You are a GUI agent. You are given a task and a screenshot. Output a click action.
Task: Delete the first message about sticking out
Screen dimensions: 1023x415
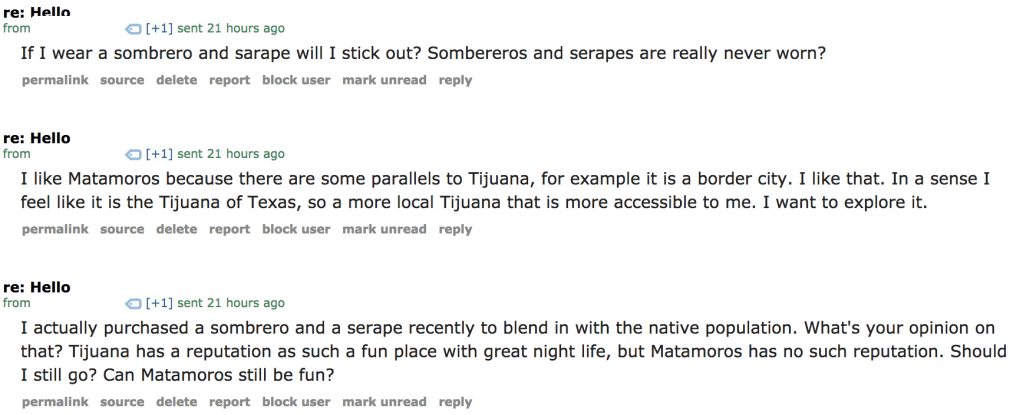[x=176, y=80]
